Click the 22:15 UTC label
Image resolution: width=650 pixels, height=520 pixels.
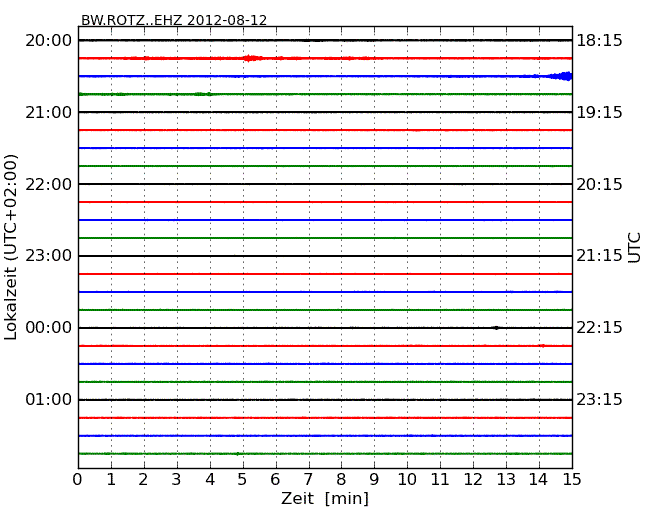[599, 328]
